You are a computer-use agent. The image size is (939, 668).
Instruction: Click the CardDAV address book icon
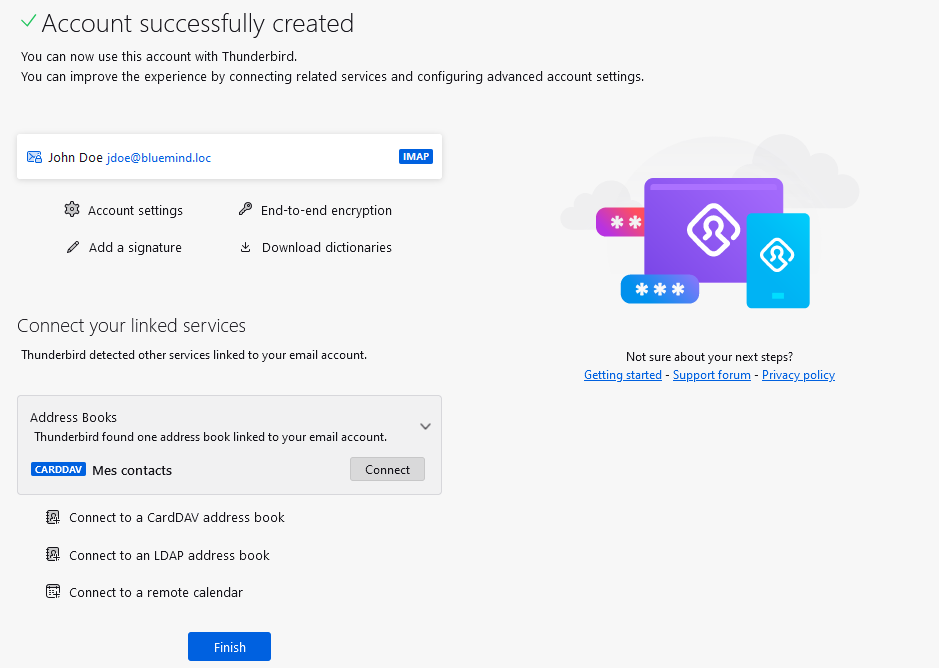point(53,518)
